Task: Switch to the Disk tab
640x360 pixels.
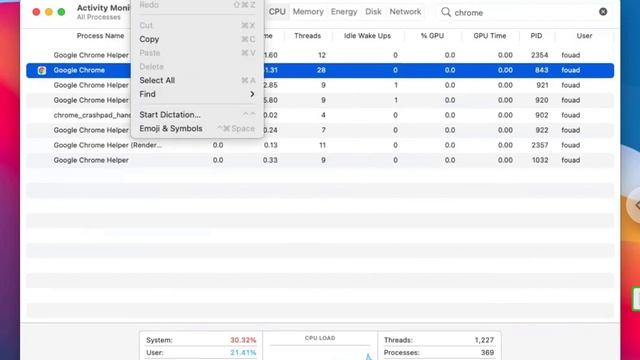Action: pyautogui.click(x=373, y=12)
